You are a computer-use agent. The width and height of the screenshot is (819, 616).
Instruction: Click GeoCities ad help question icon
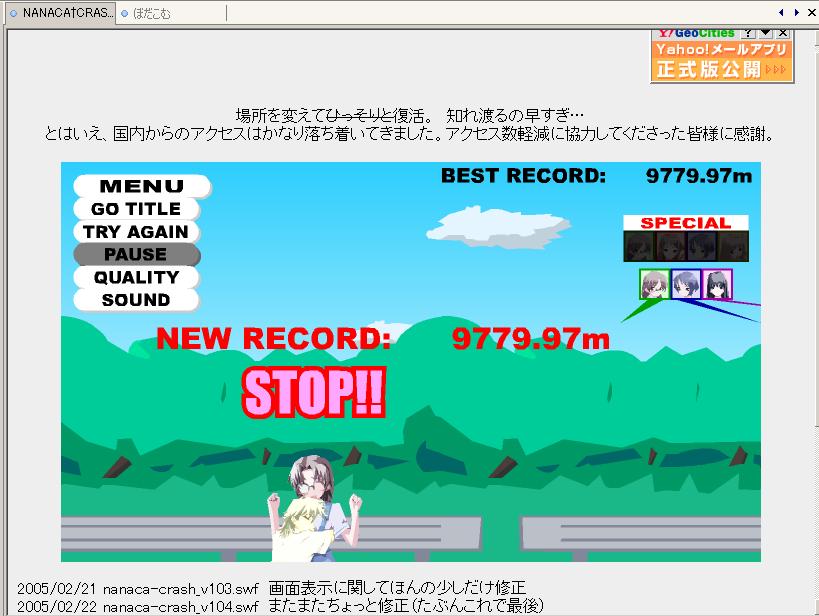pos(748,33)
